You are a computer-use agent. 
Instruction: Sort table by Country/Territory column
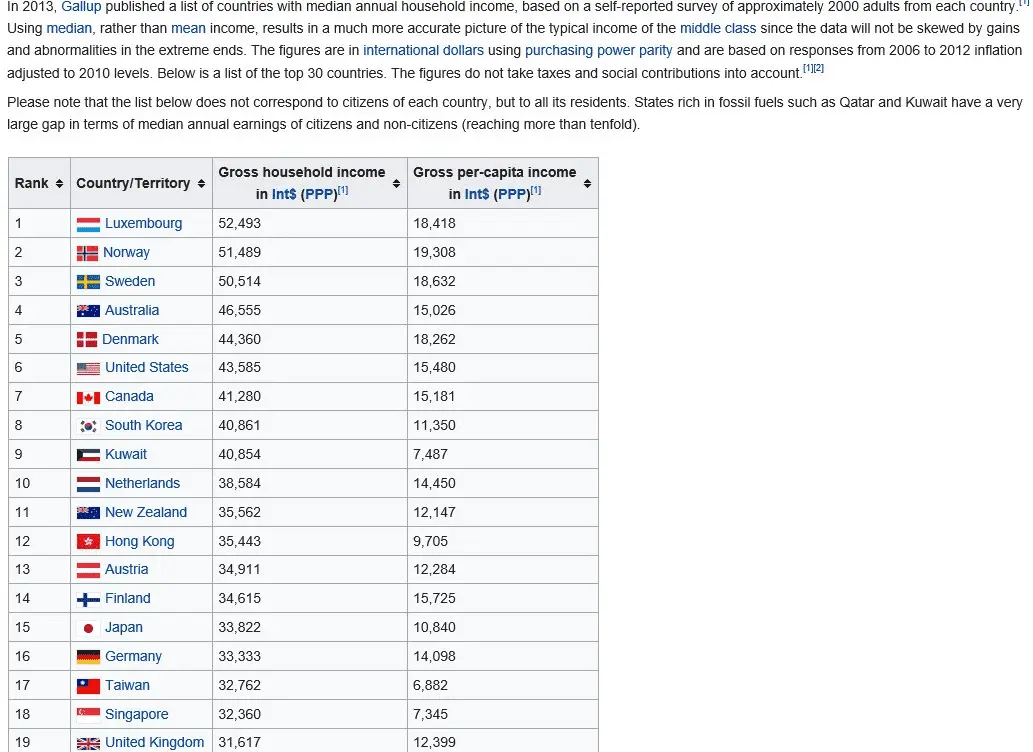coord(200,184)
